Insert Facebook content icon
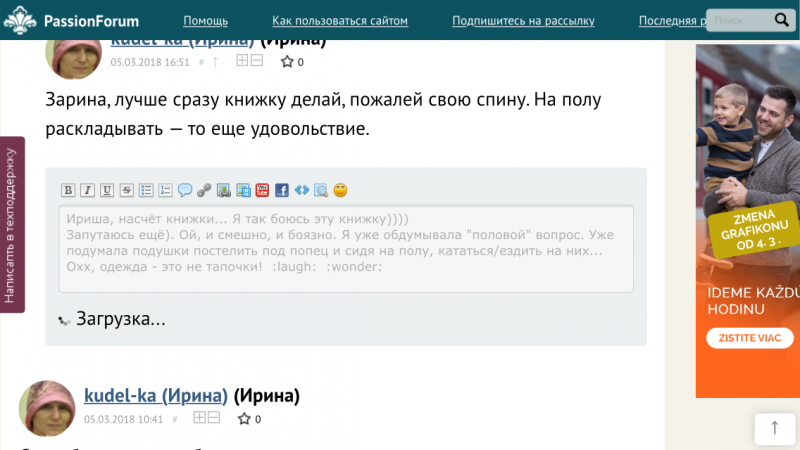This screenshot has height=450, width=800. (282, 190)
